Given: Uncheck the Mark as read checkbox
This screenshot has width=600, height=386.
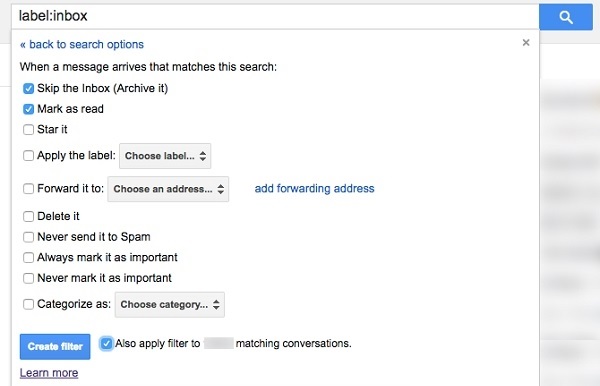Looking at the screenshot, I should (x=28, y=109).
